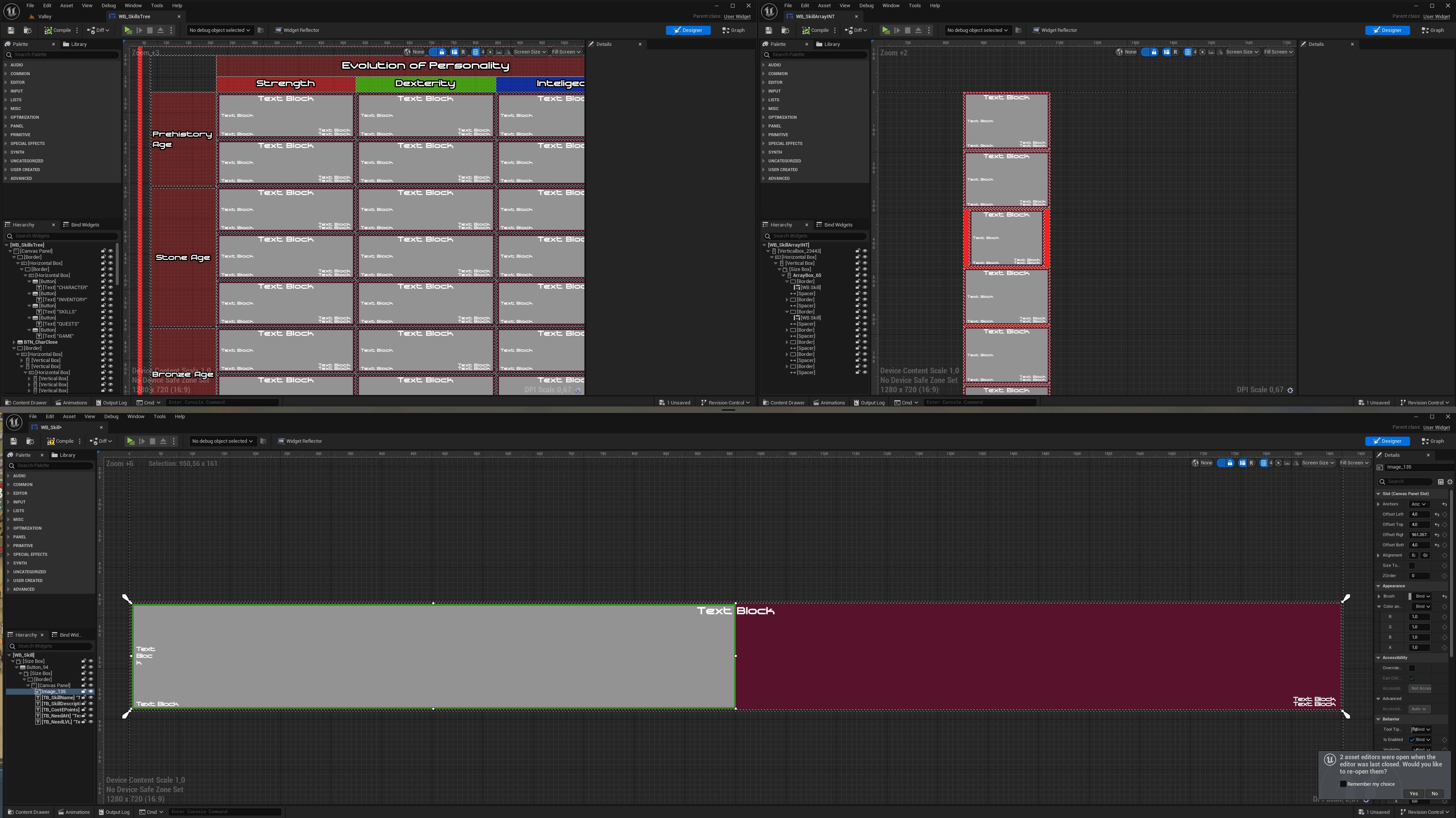The height and width of the screenshot is (818, 1456).
Task: Open Asset menu in WB_Skill window
Action: [69, 417]
